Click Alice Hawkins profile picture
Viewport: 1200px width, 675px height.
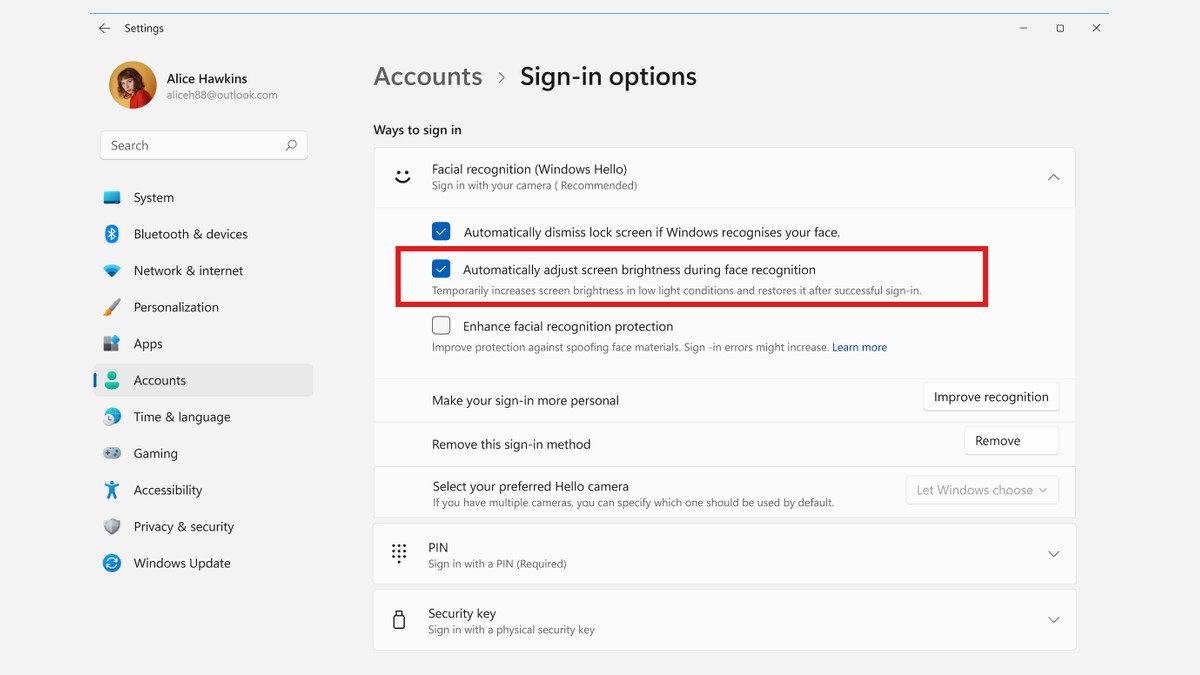coord(133,85)
